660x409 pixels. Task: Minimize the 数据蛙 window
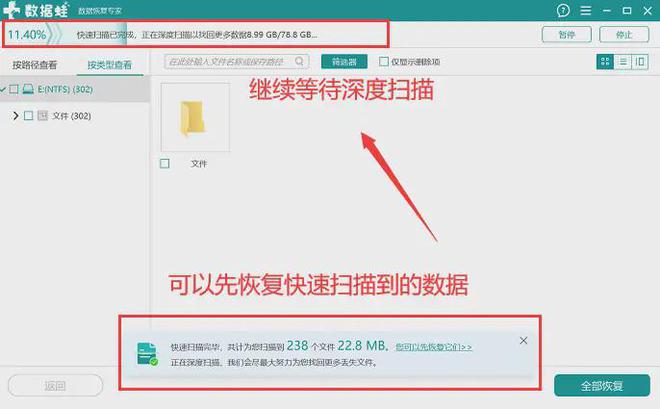(607, 11)
